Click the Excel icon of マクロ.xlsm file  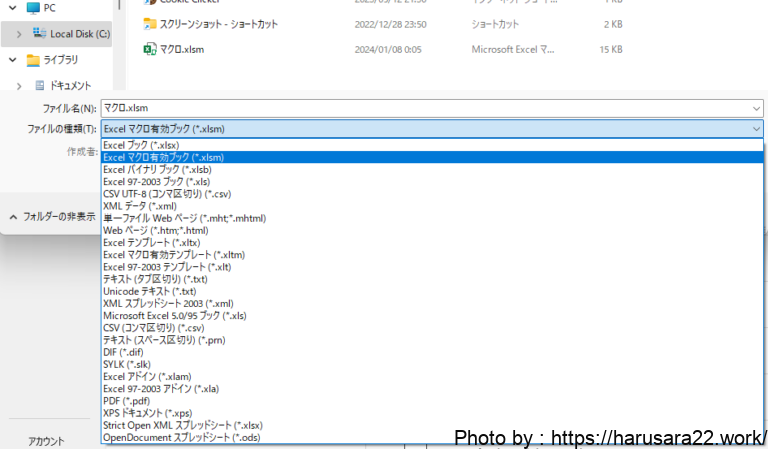point(150,48)
